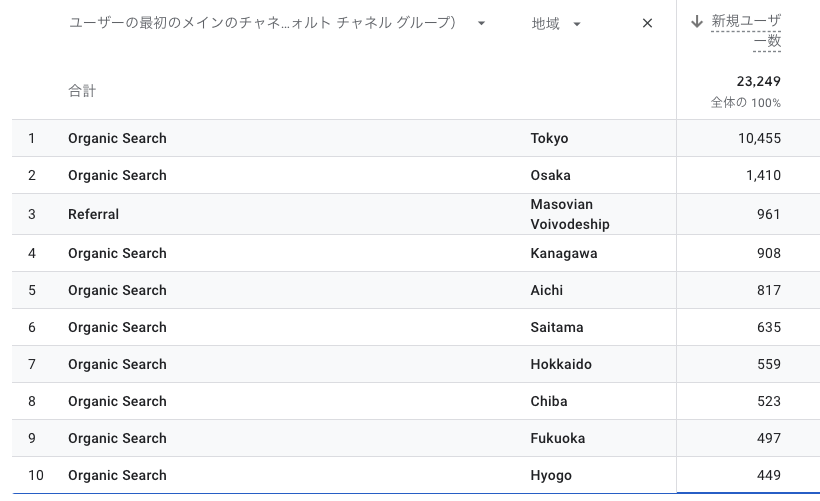Open the 地域 dimension dropdown arrow
The image size is (820, 501).
tap(577, 24)
